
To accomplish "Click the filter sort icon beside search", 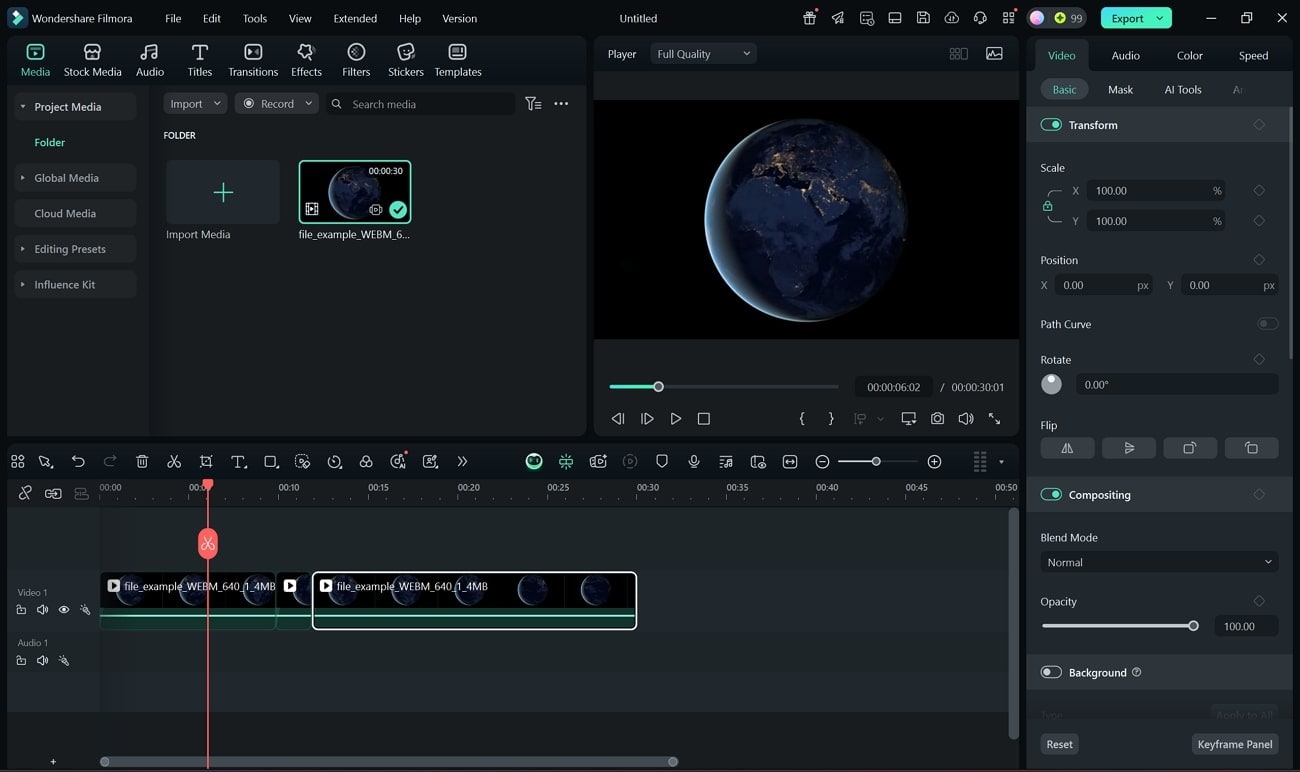I will (533, 104).
